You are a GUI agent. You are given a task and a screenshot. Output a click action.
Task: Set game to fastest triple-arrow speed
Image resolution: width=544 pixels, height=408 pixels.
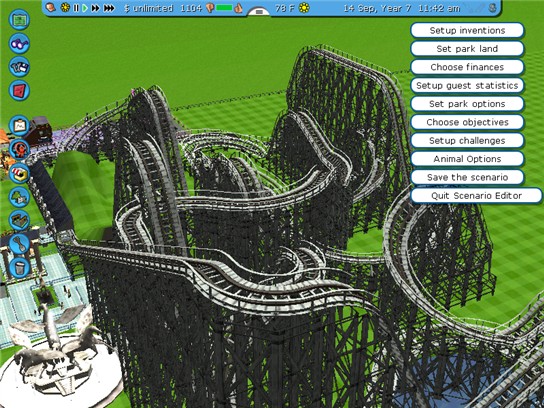[x=109, y=8]
